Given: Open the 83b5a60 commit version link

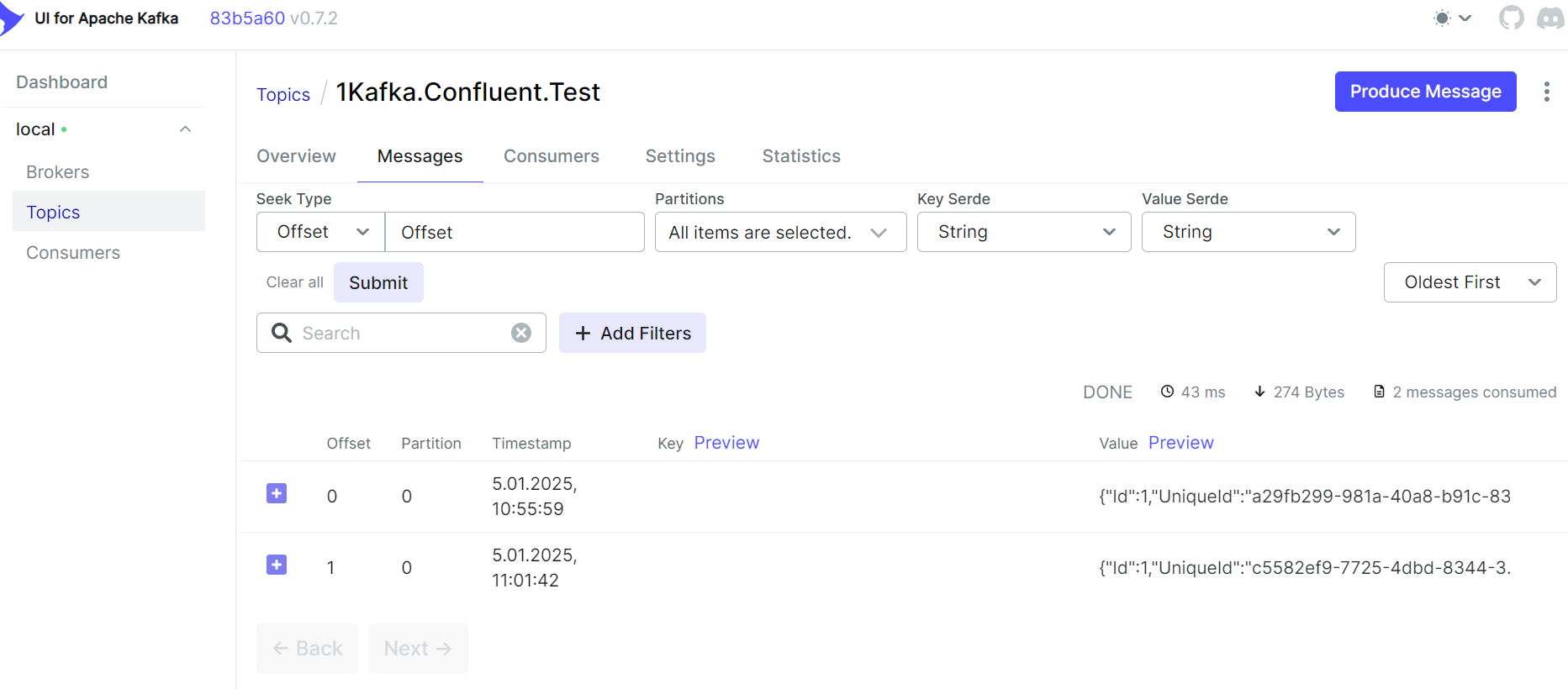Looking at the screenshot, I should [x=247, y=18].
